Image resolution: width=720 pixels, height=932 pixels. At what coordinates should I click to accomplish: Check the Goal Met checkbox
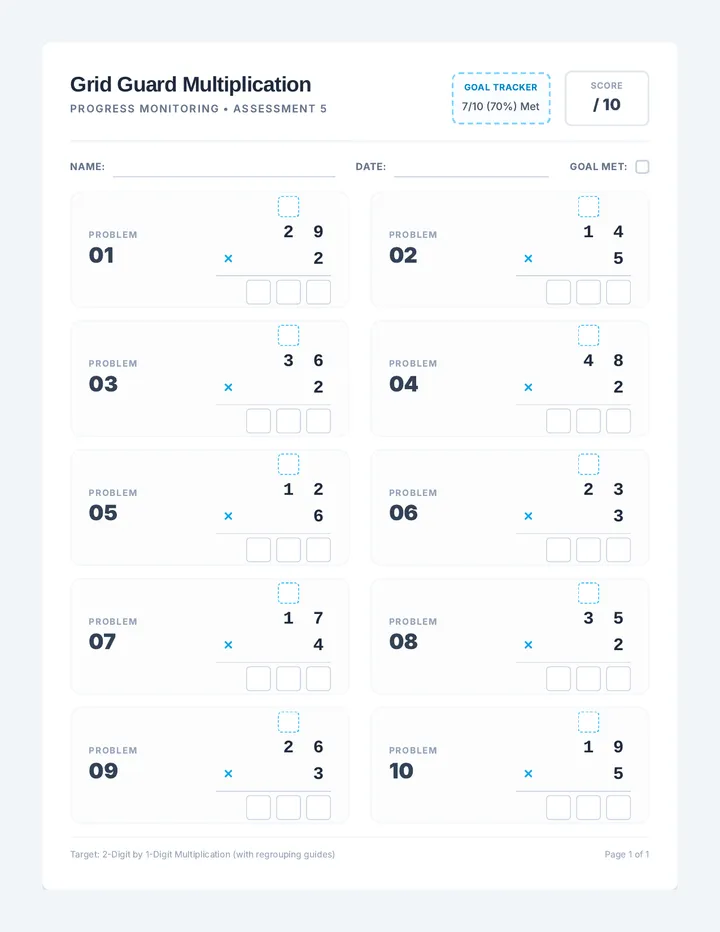[x=642, y=167]
